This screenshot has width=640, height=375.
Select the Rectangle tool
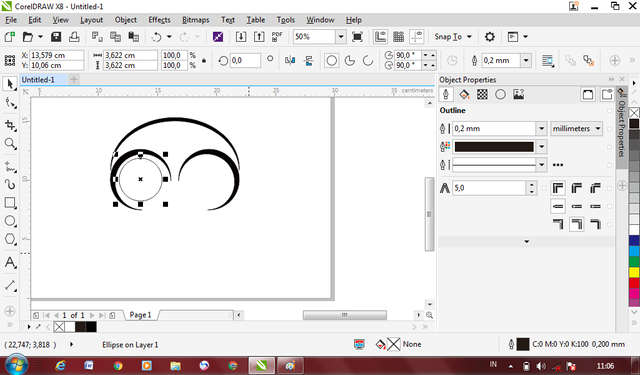[10, 203]
